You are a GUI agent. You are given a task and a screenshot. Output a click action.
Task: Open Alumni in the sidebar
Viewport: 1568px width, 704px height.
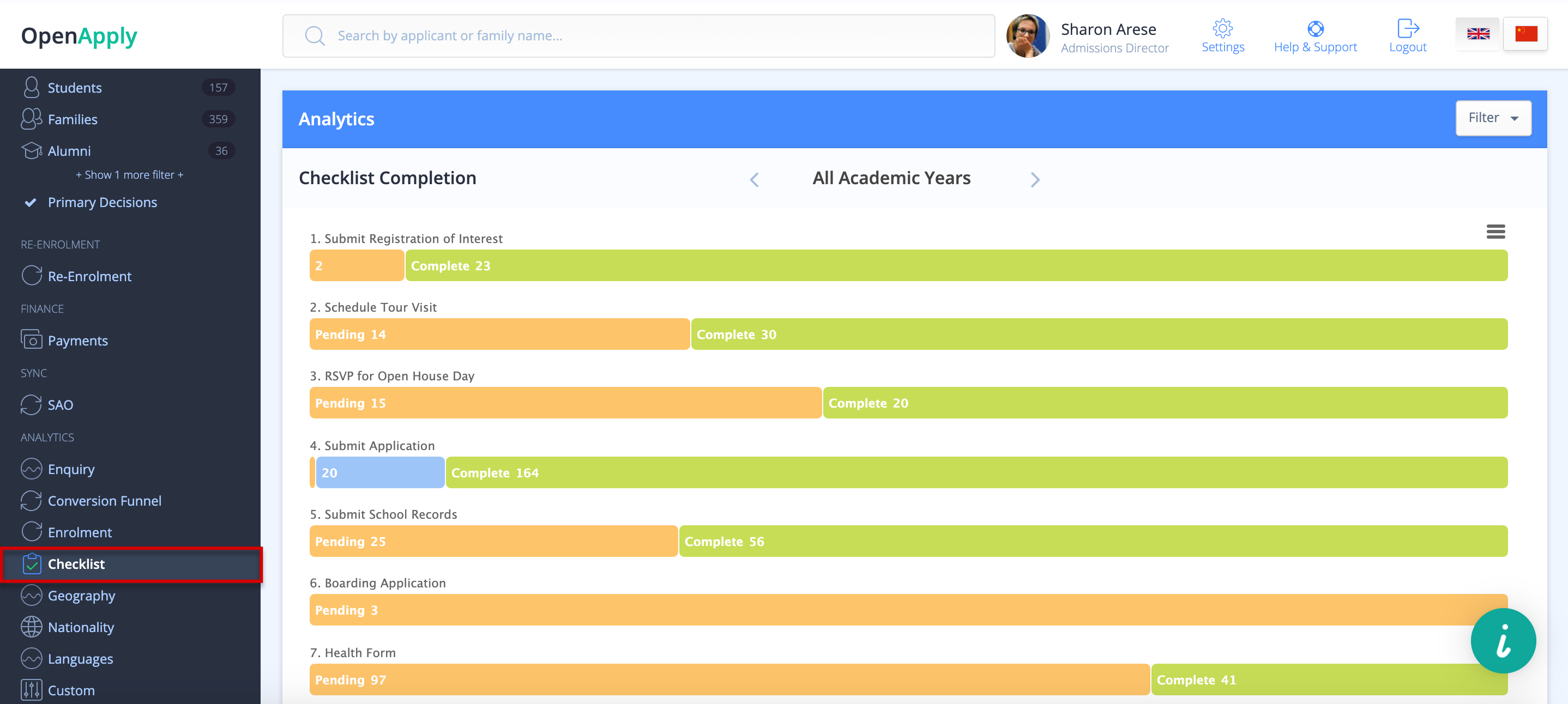[x=69, y=151]
